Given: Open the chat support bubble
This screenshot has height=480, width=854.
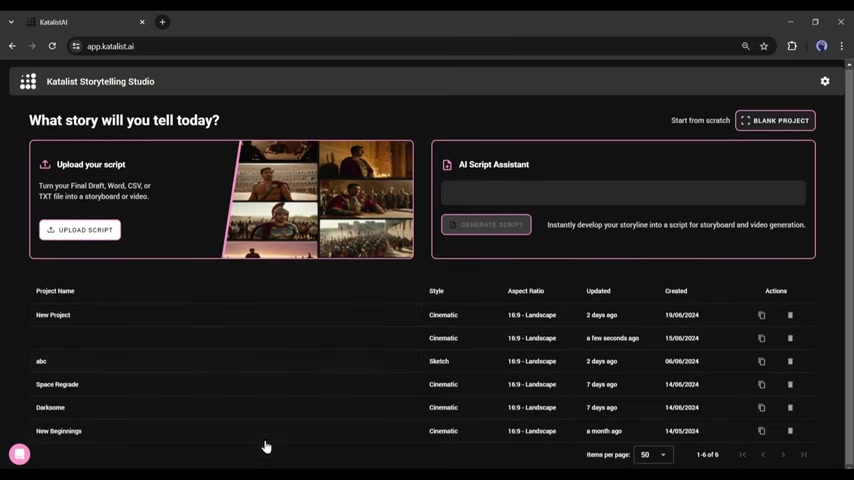Looking at the screenshot, I should [20, 454].
